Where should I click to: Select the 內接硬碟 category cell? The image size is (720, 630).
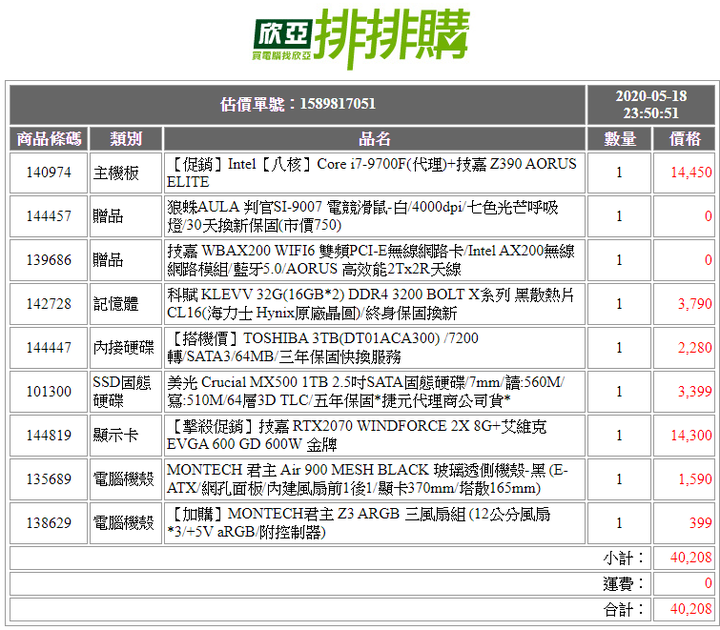tap(126, 348)
